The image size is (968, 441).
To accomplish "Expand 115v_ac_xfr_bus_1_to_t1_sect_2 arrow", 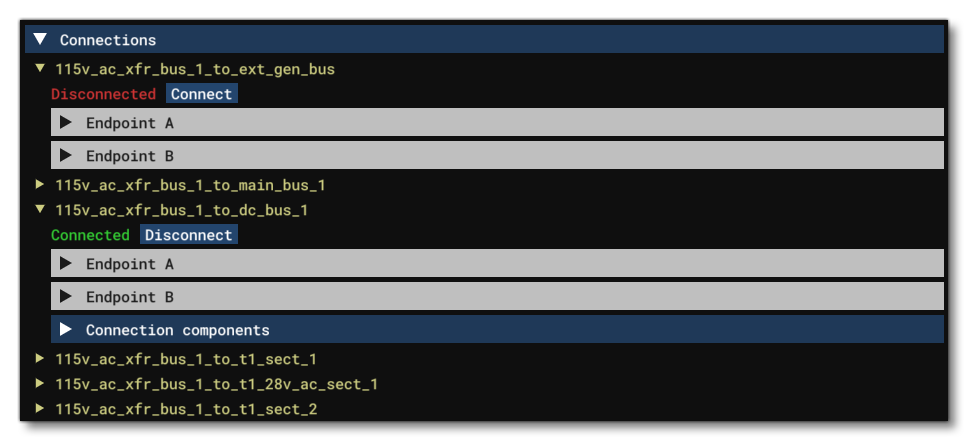I will coord(40,409).
